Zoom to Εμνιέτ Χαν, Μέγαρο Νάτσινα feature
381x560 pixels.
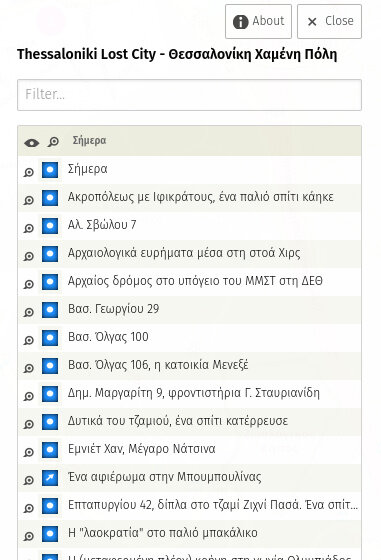(x=29, y=452)
